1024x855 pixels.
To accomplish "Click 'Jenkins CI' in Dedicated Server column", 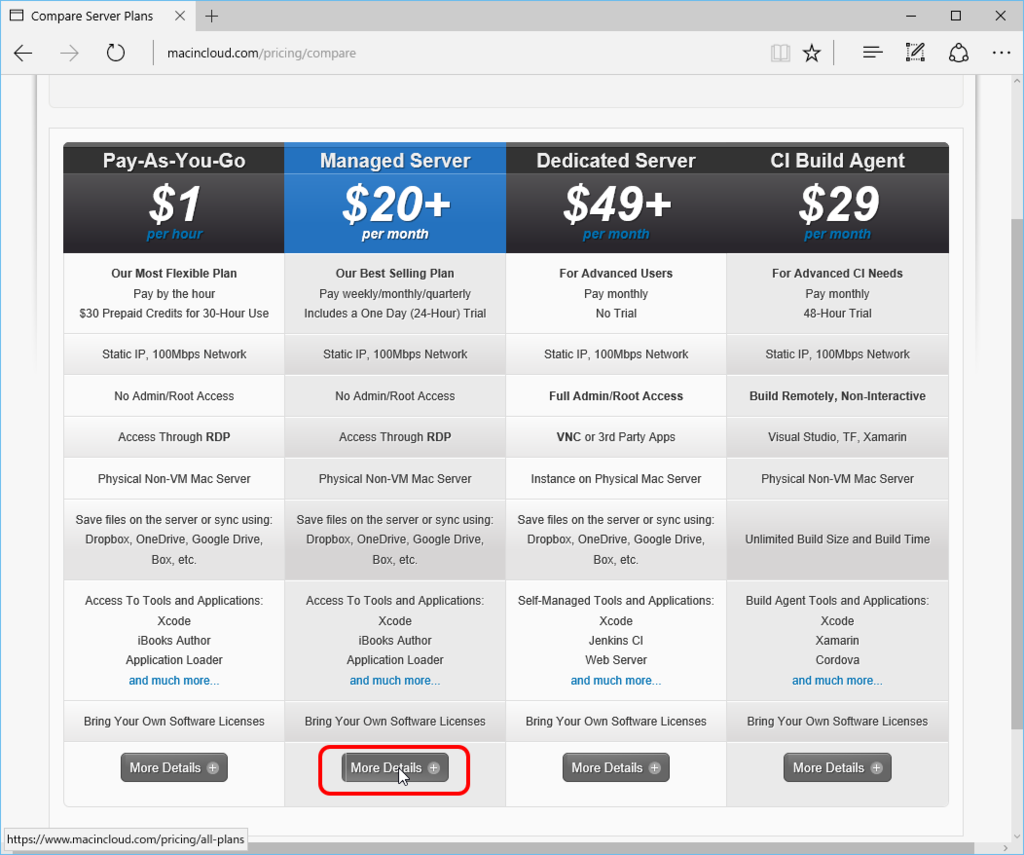I will tap(616, 641).
